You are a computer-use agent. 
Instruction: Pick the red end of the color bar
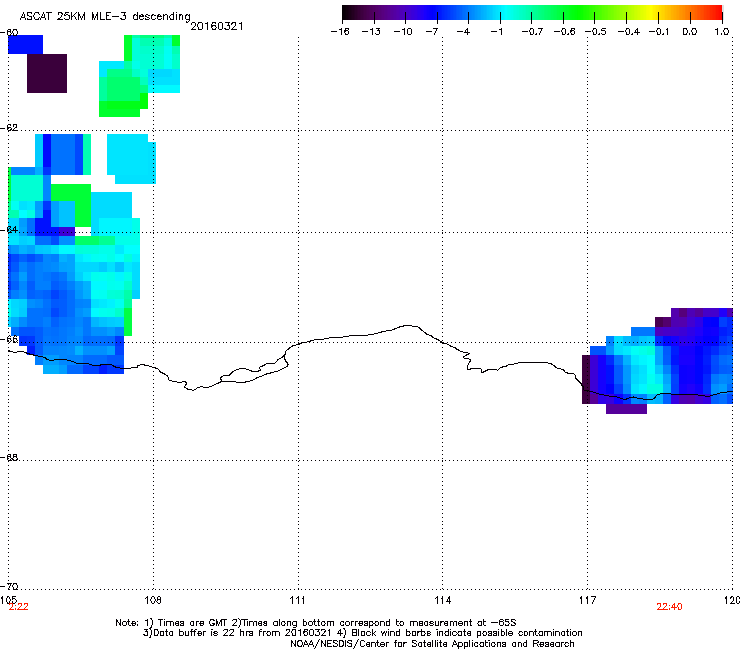[715, 12]
